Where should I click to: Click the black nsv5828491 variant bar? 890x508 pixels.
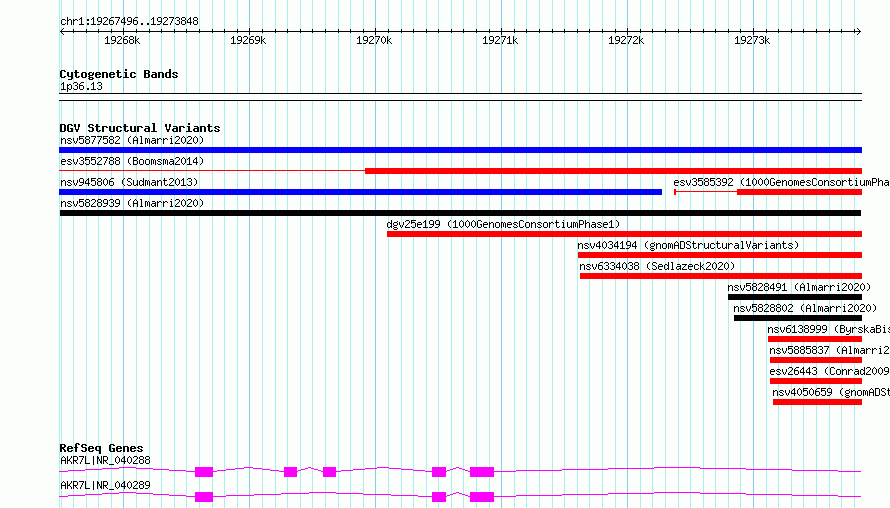(795, 297)
